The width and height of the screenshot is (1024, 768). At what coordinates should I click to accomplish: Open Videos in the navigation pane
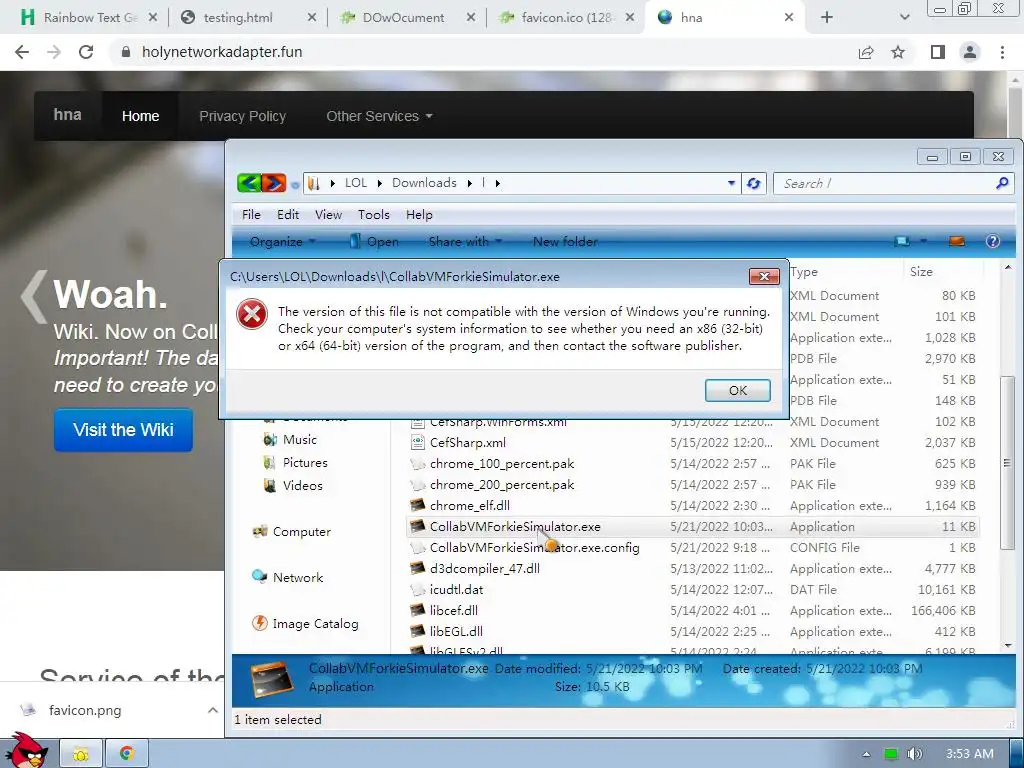click(302, 485)
